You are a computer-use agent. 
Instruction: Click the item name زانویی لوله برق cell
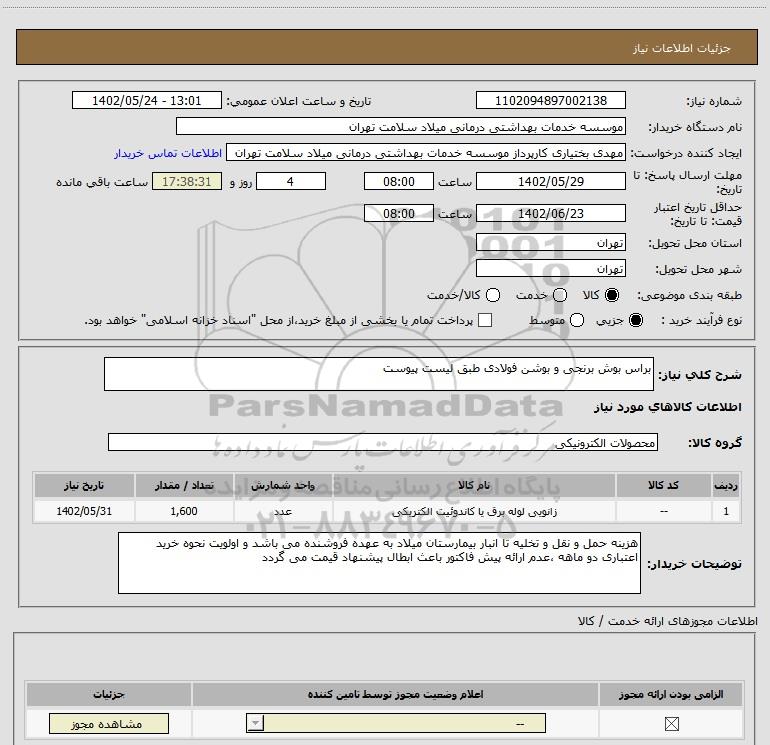pyautogui.click(x=474, y=511)
